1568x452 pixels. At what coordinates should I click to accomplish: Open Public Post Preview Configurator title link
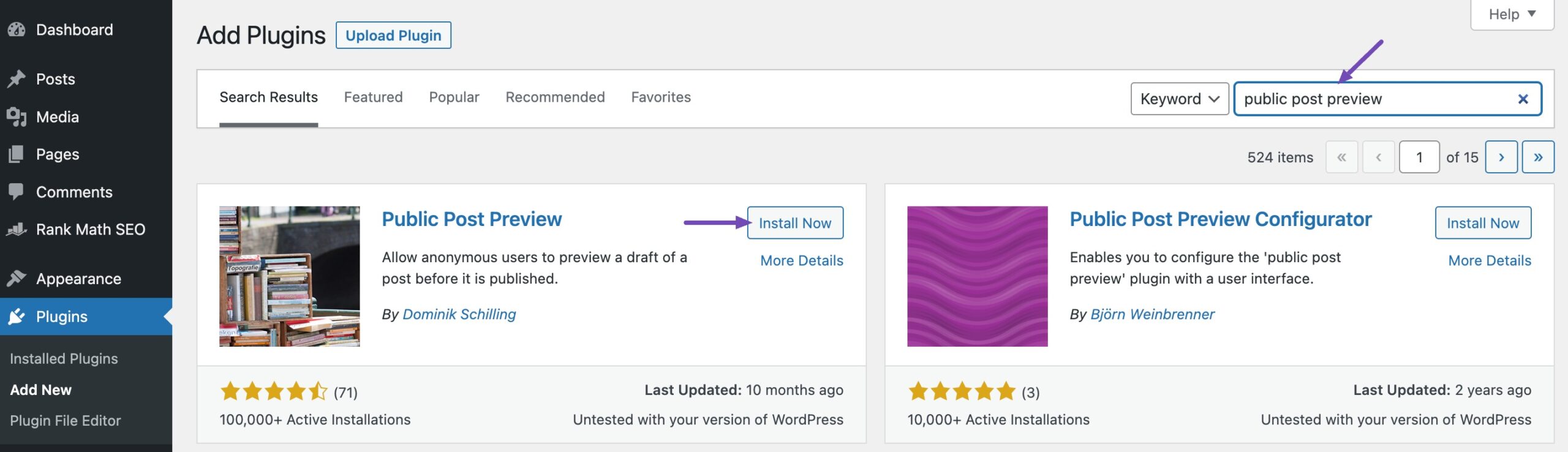1221,219
